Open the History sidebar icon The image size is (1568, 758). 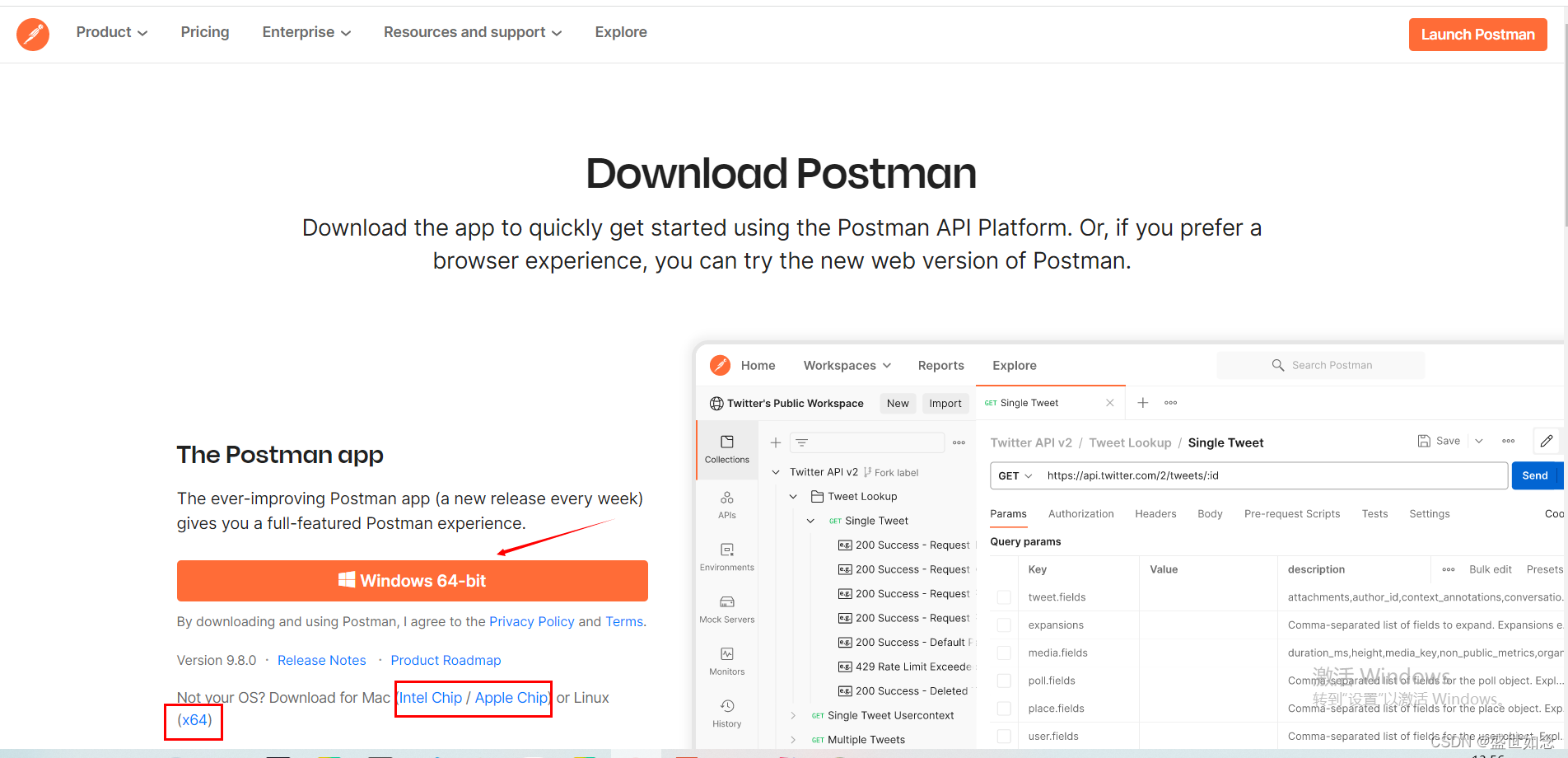727,714
